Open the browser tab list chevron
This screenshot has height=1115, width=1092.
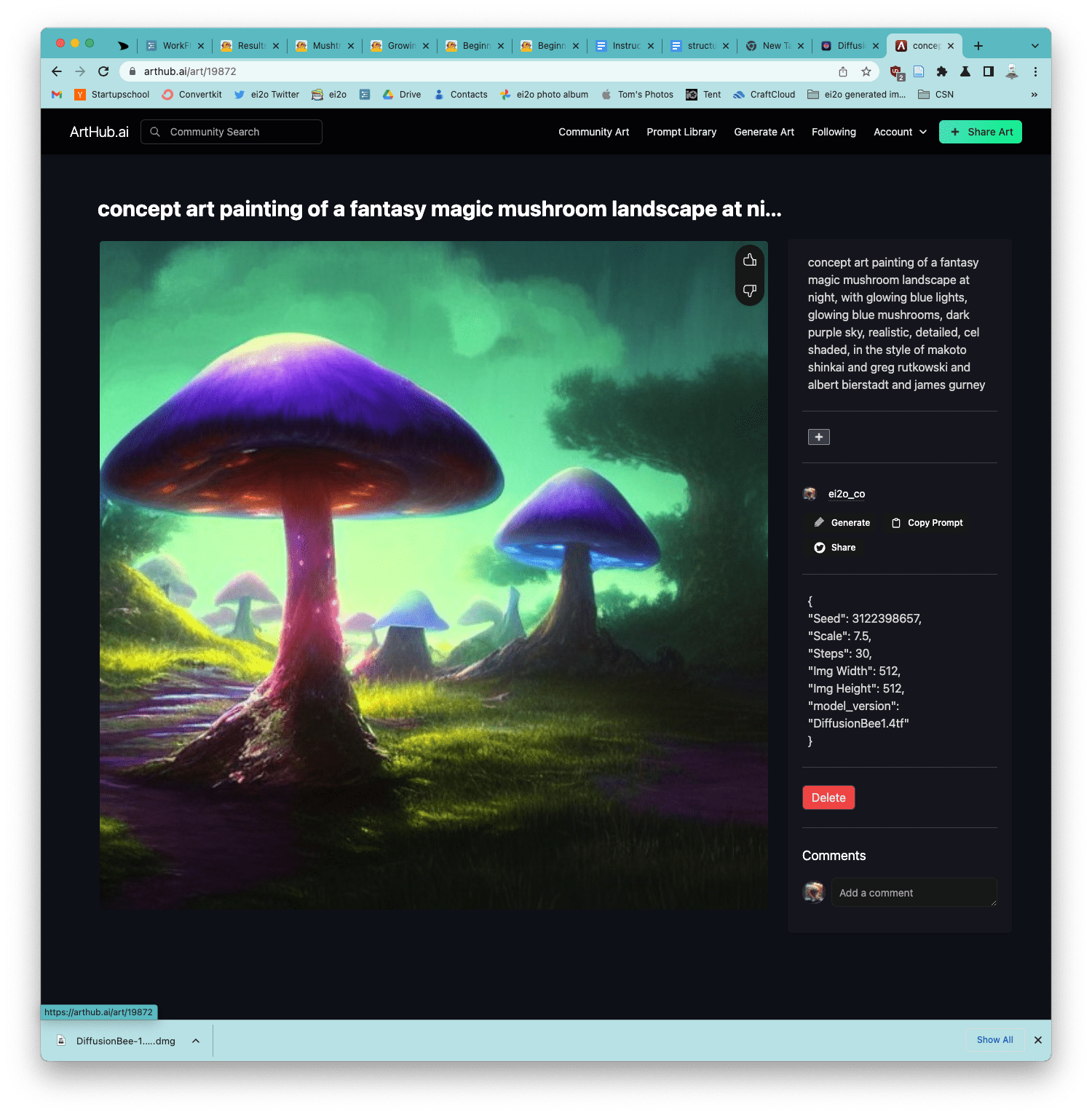tap(1035, 45)
